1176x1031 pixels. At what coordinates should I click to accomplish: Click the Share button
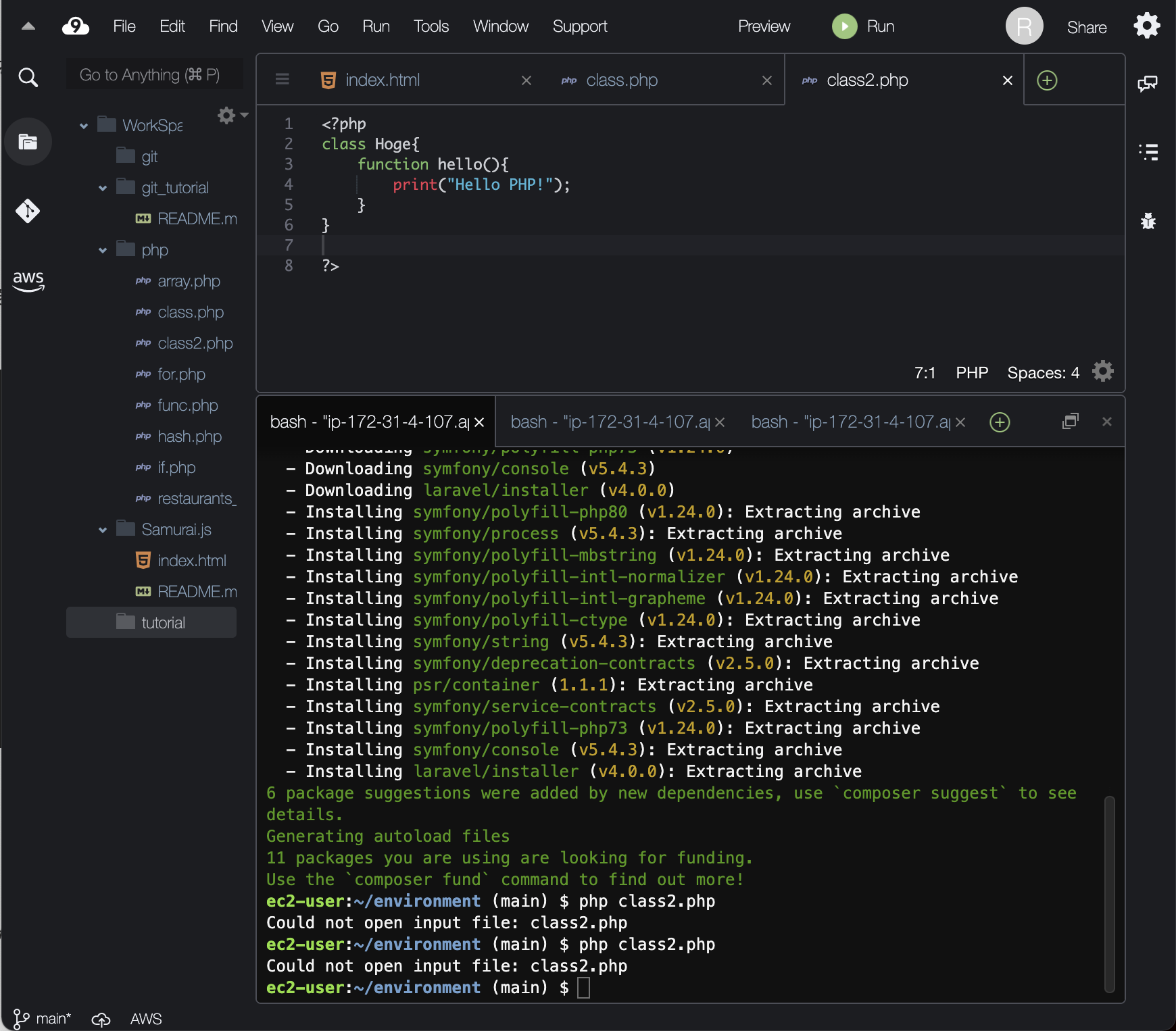(1086, 27)
